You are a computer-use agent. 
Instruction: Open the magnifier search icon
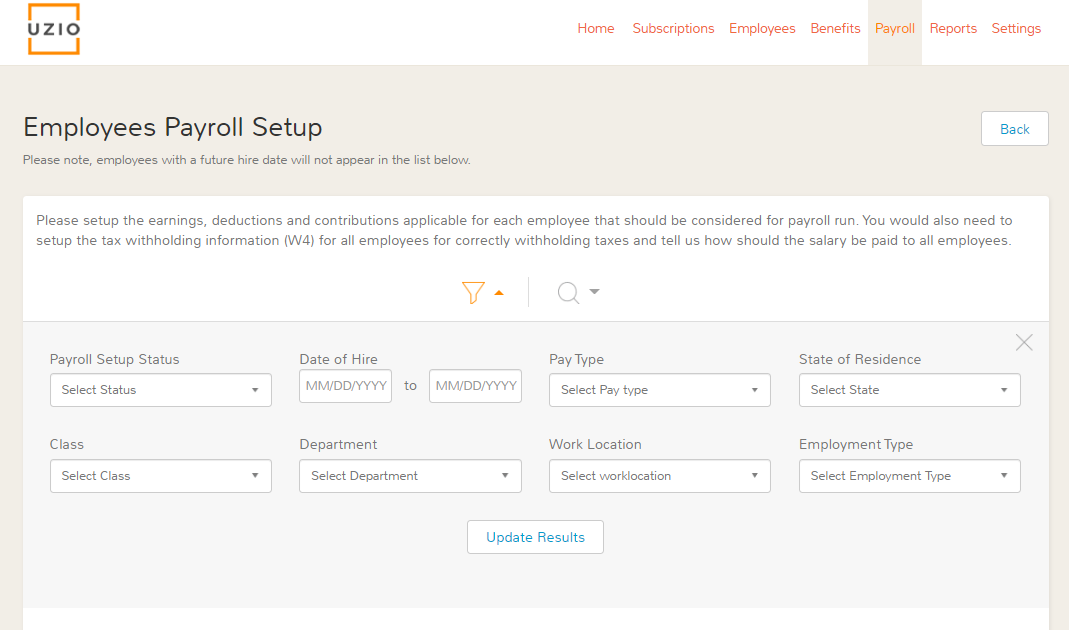pos(569,292)
